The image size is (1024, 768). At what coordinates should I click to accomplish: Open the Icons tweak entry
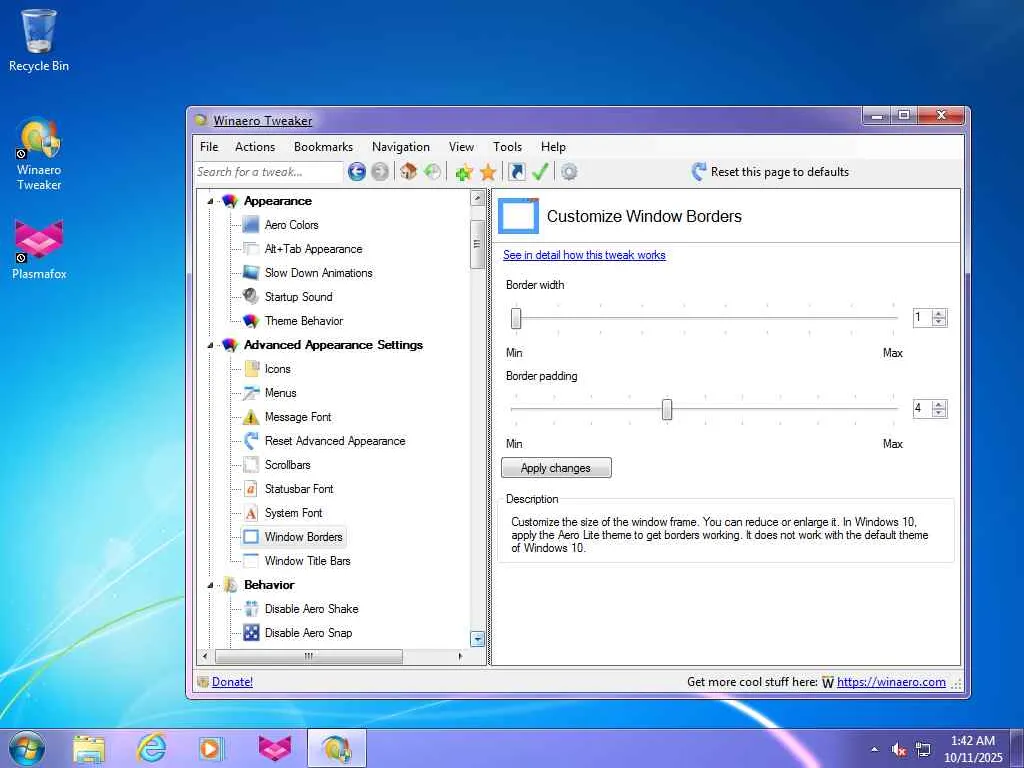(278, 369)
